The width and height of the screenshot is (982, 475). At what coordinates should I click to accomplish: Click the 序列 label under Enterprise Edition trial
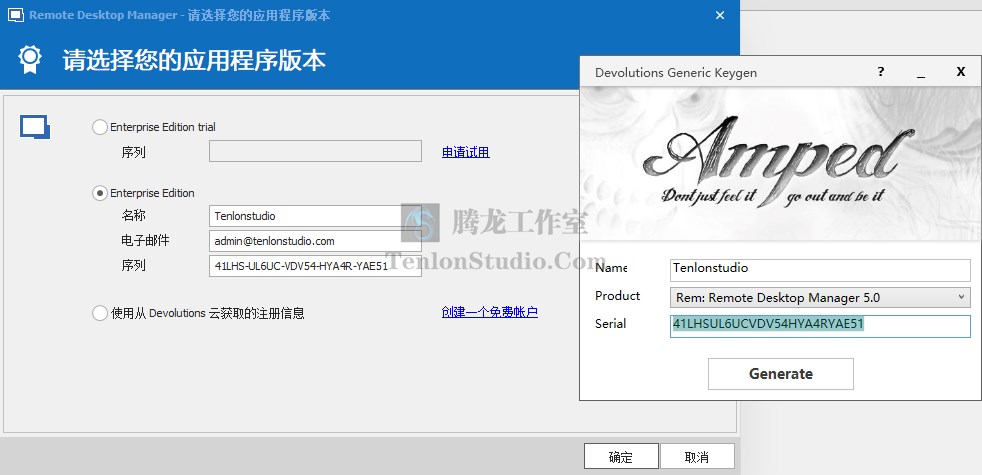133,152
